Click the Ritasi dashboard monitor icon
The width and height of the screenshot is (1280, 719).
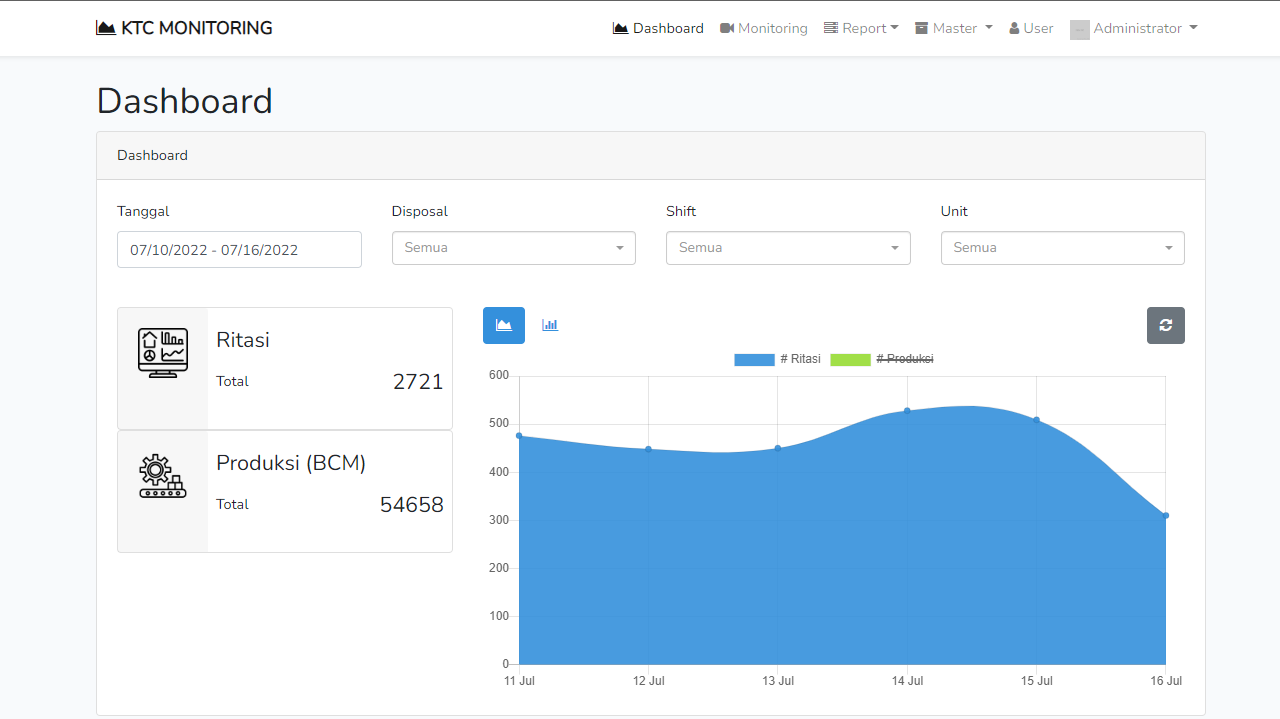[x=163, y=353]
